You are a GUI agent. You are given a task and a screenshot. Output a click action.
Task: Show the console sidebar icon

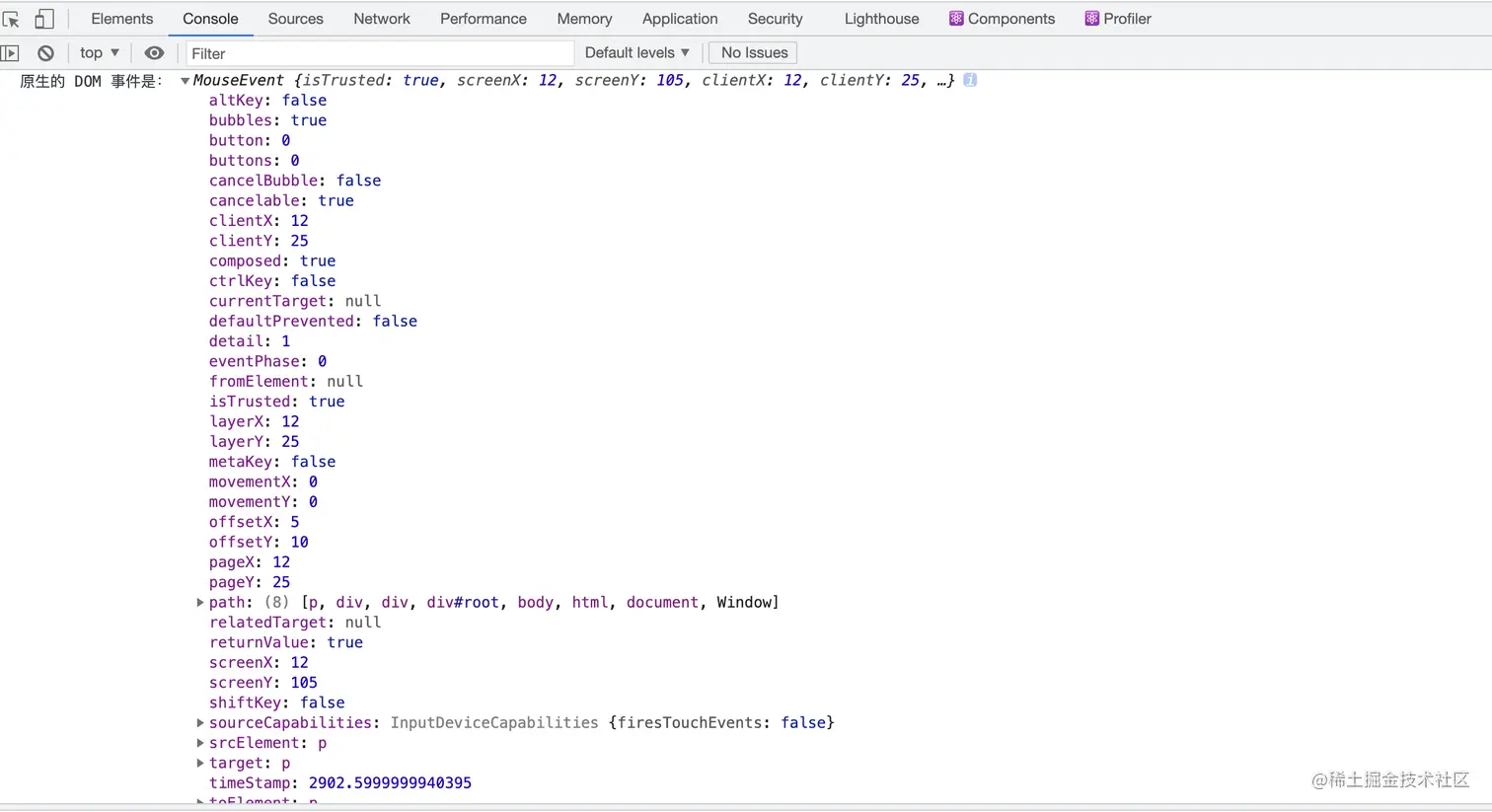point(10,53)
